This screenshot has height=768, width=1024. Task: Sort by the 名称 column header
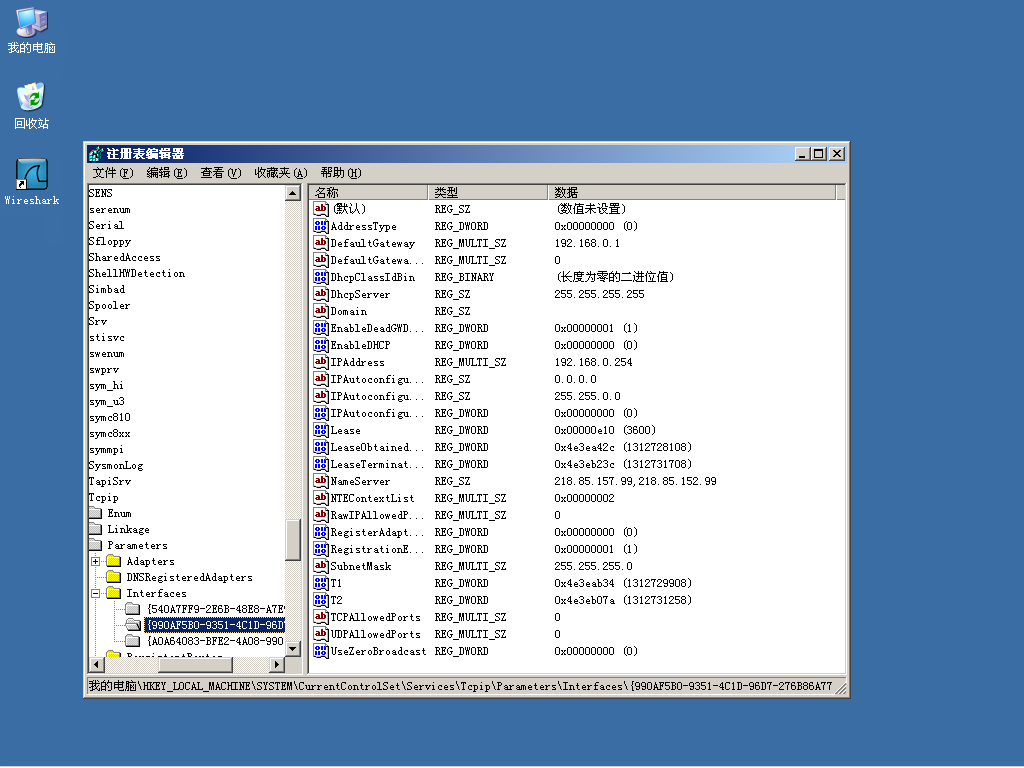pyautogui.click(x=369, y=192)
